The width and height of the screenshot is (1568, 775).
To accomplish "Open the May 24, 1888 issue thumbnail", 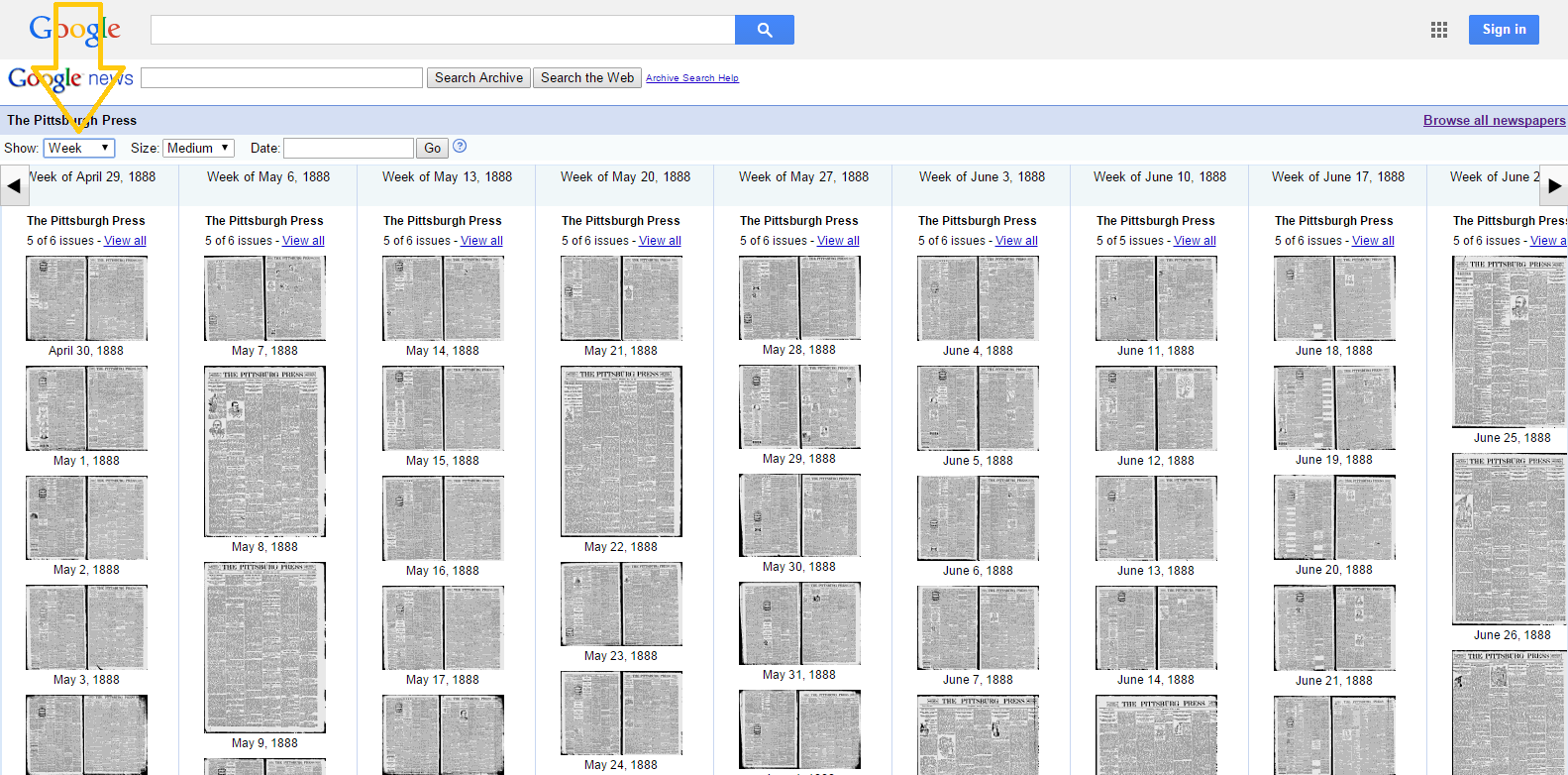I will [x=621, y=714].
